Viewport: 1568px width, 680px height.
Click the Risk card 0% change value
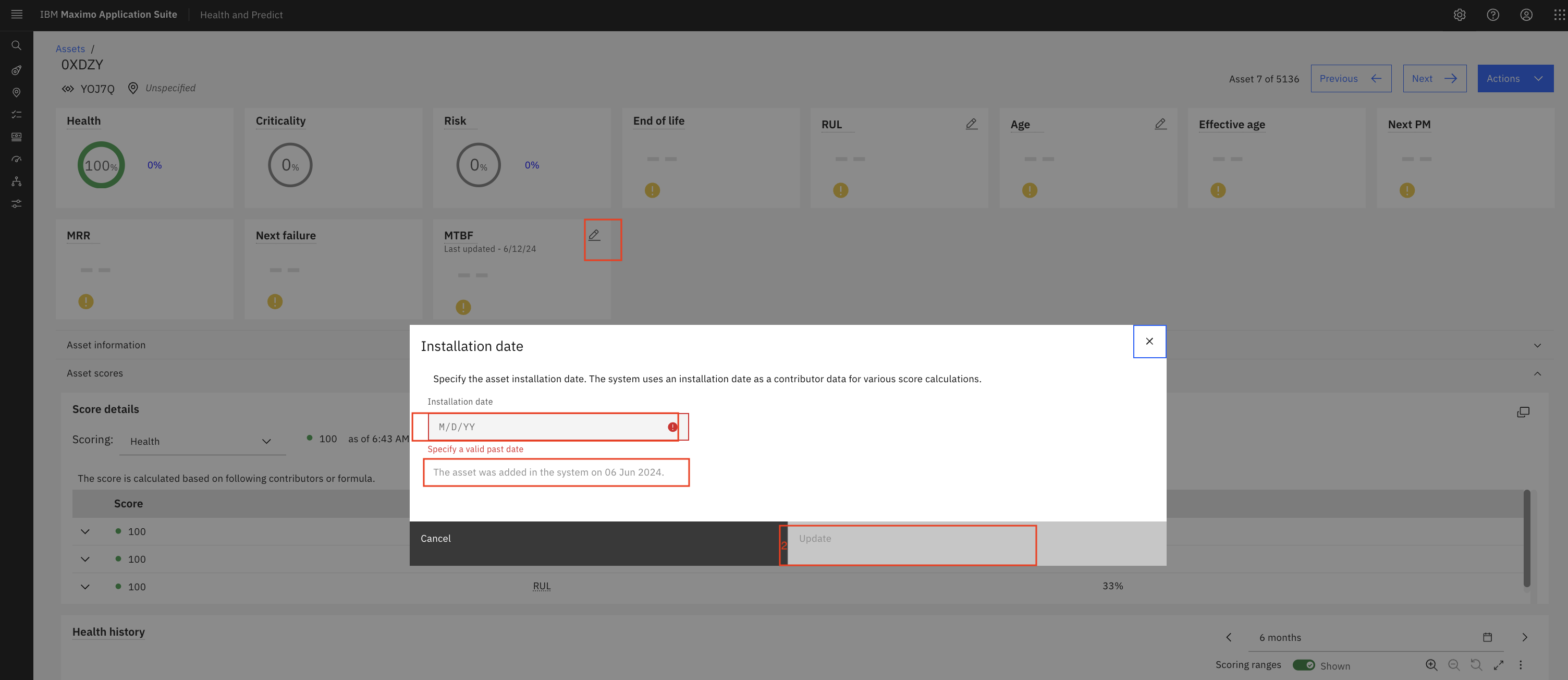pyautogui.click(x=532, y=165)
